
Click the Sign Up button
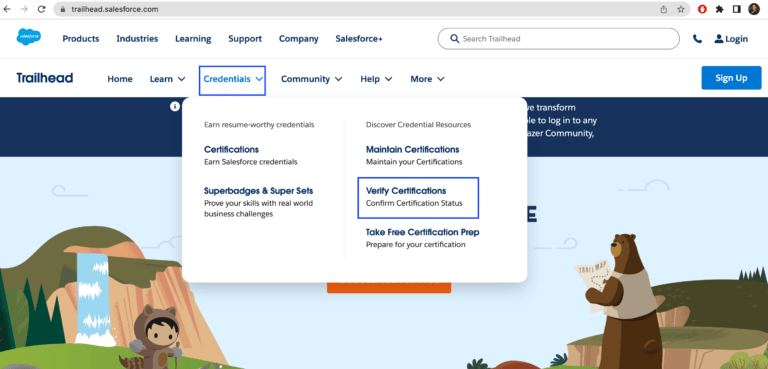click(731, 78)
